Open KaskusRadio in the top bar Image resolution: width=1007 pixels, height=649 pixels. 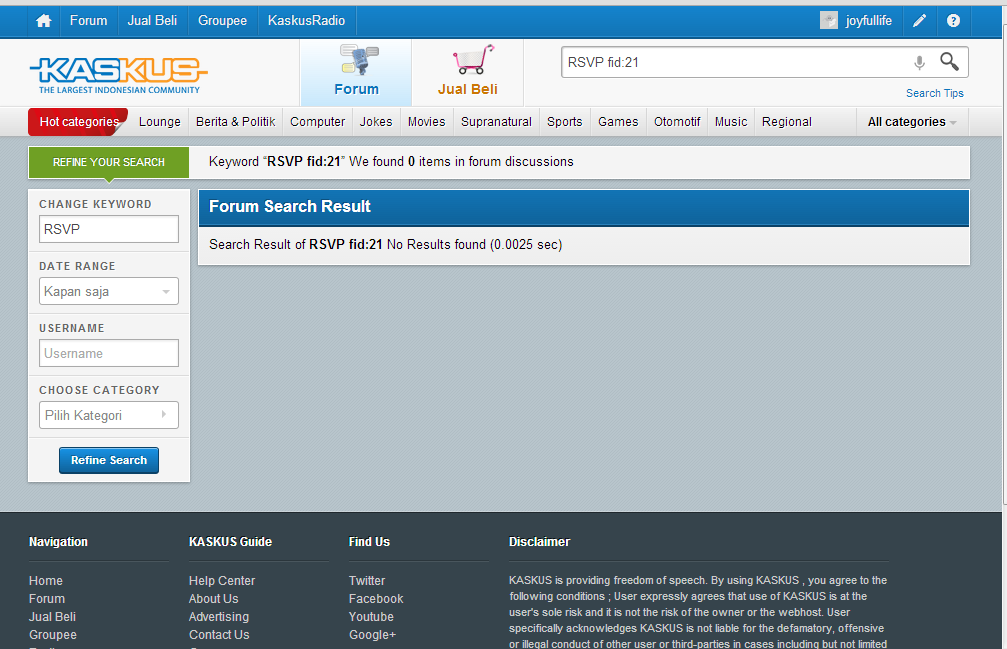click(306, 21)
